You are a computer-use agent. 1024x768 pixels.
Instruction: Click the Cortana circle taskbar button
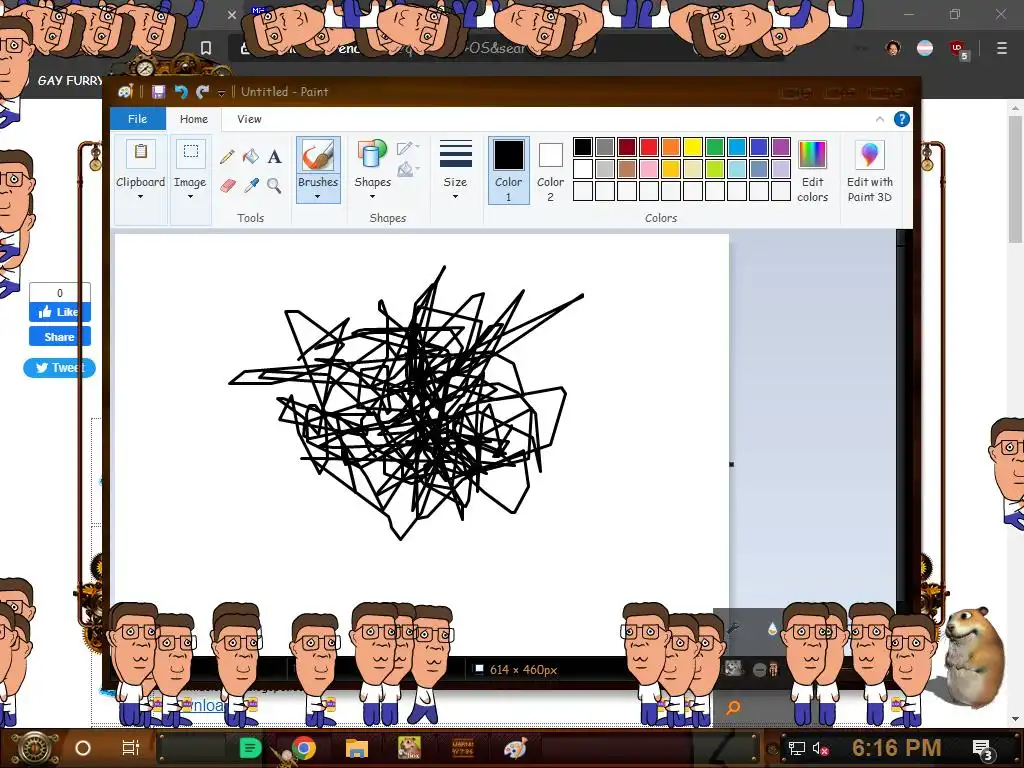[83, 748]
